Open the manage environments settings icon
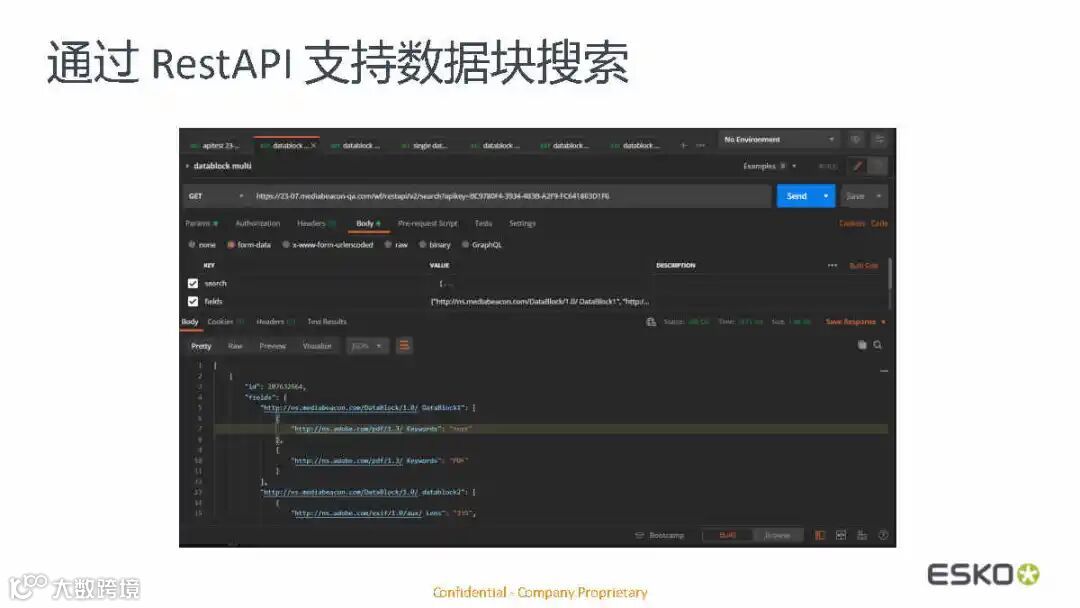 [879, 140]
